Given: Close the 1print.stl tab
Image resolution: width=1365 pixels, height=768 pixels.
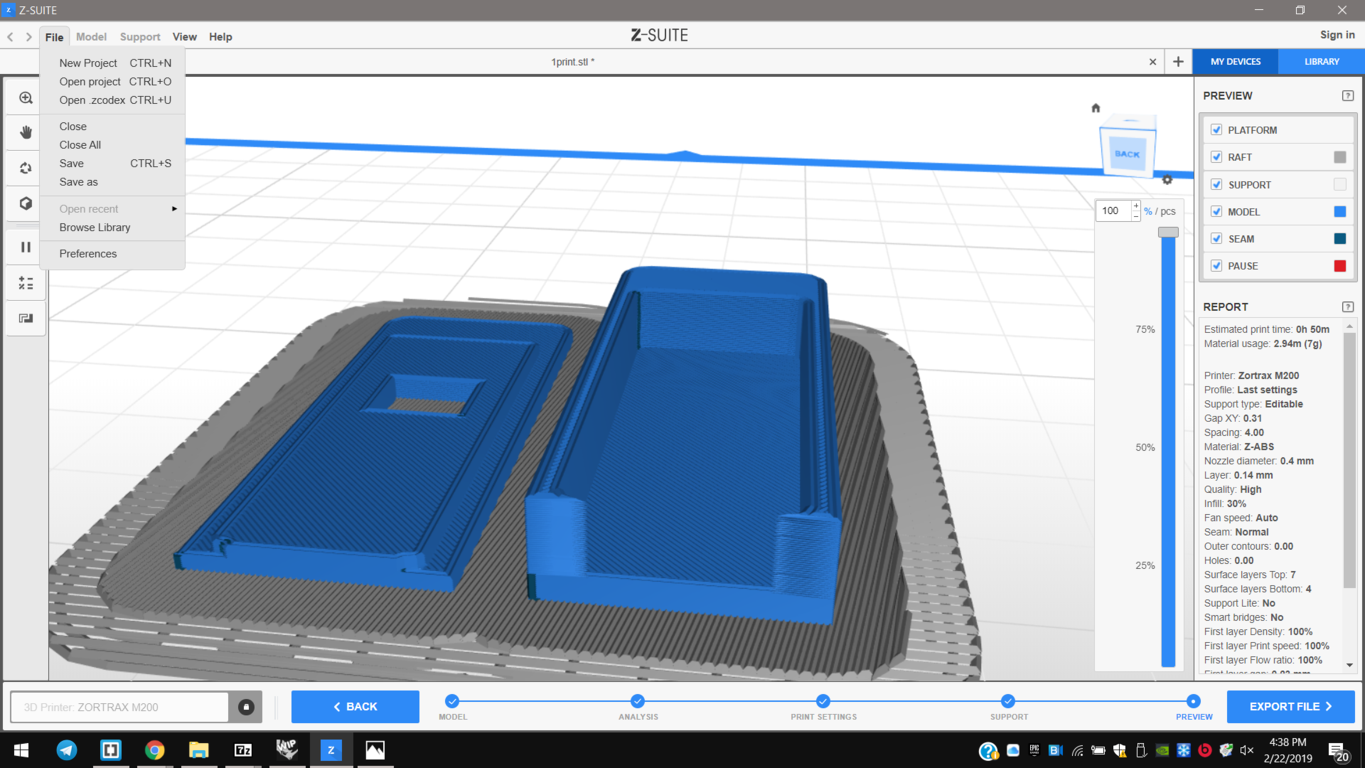Looking at the screenshot, I should (x=1153, y=62).
